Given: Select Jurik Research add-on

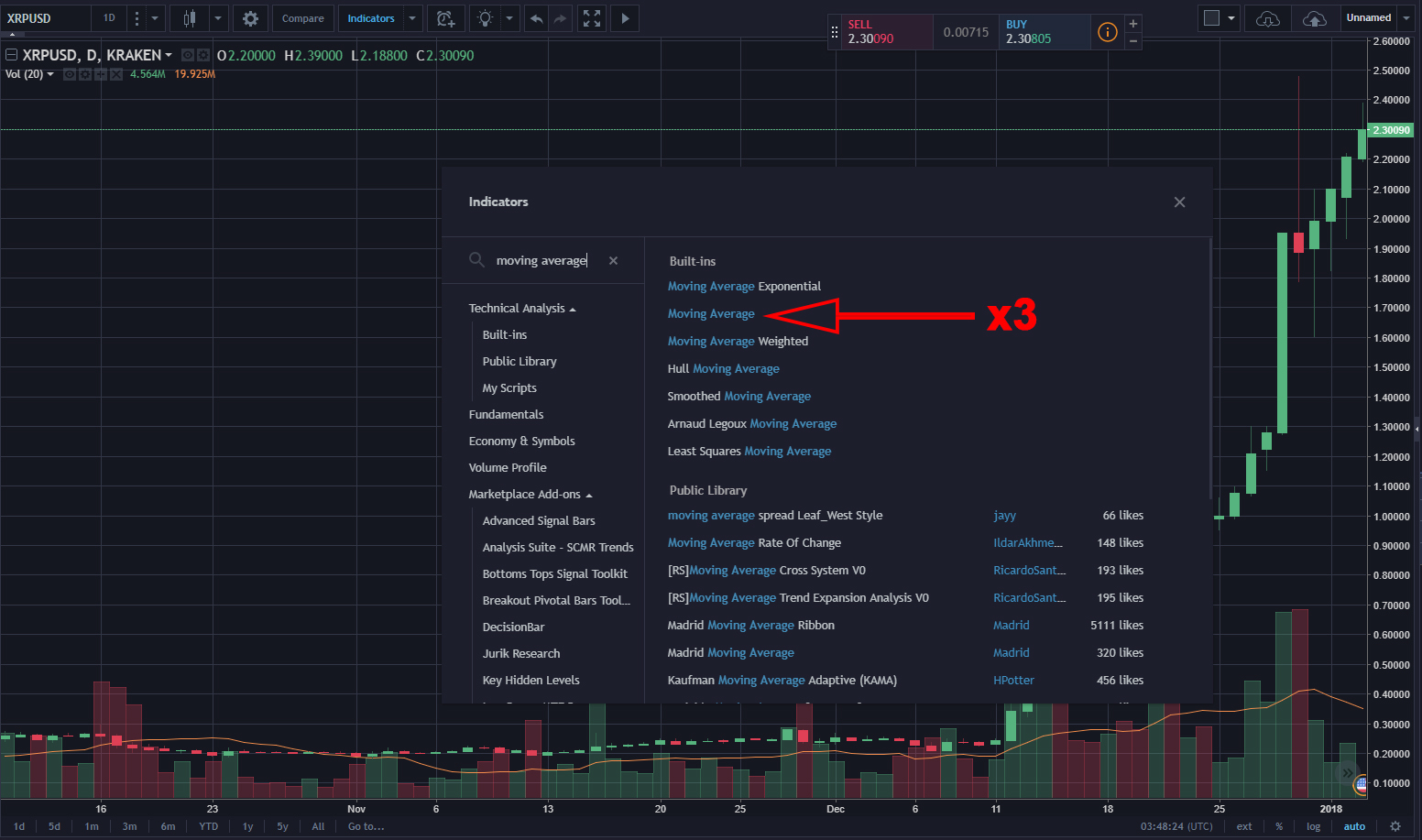Looking at the screenshot, I should coord(521,654).
